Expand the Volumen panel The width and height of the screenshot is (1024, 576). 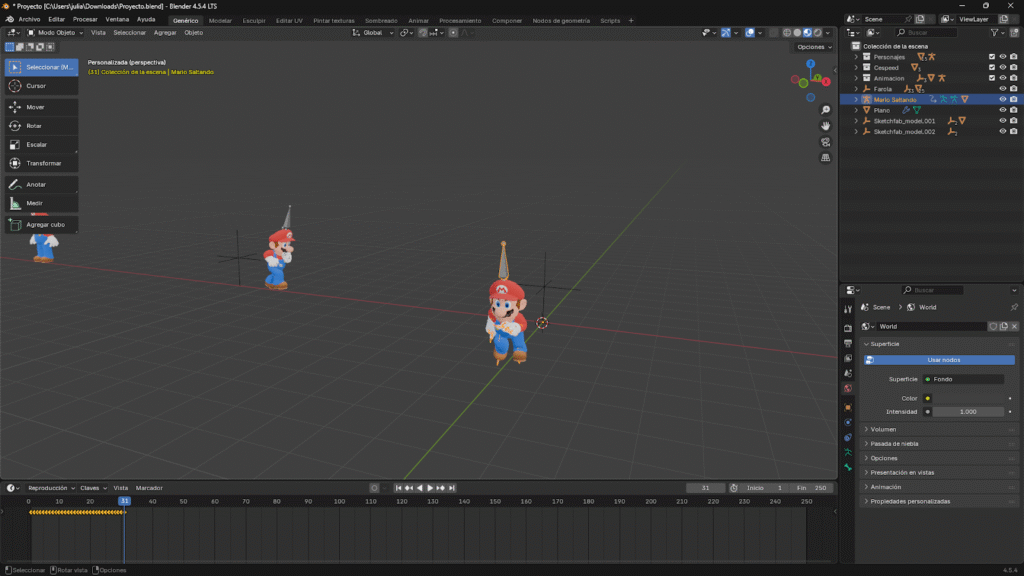[883, 429]
